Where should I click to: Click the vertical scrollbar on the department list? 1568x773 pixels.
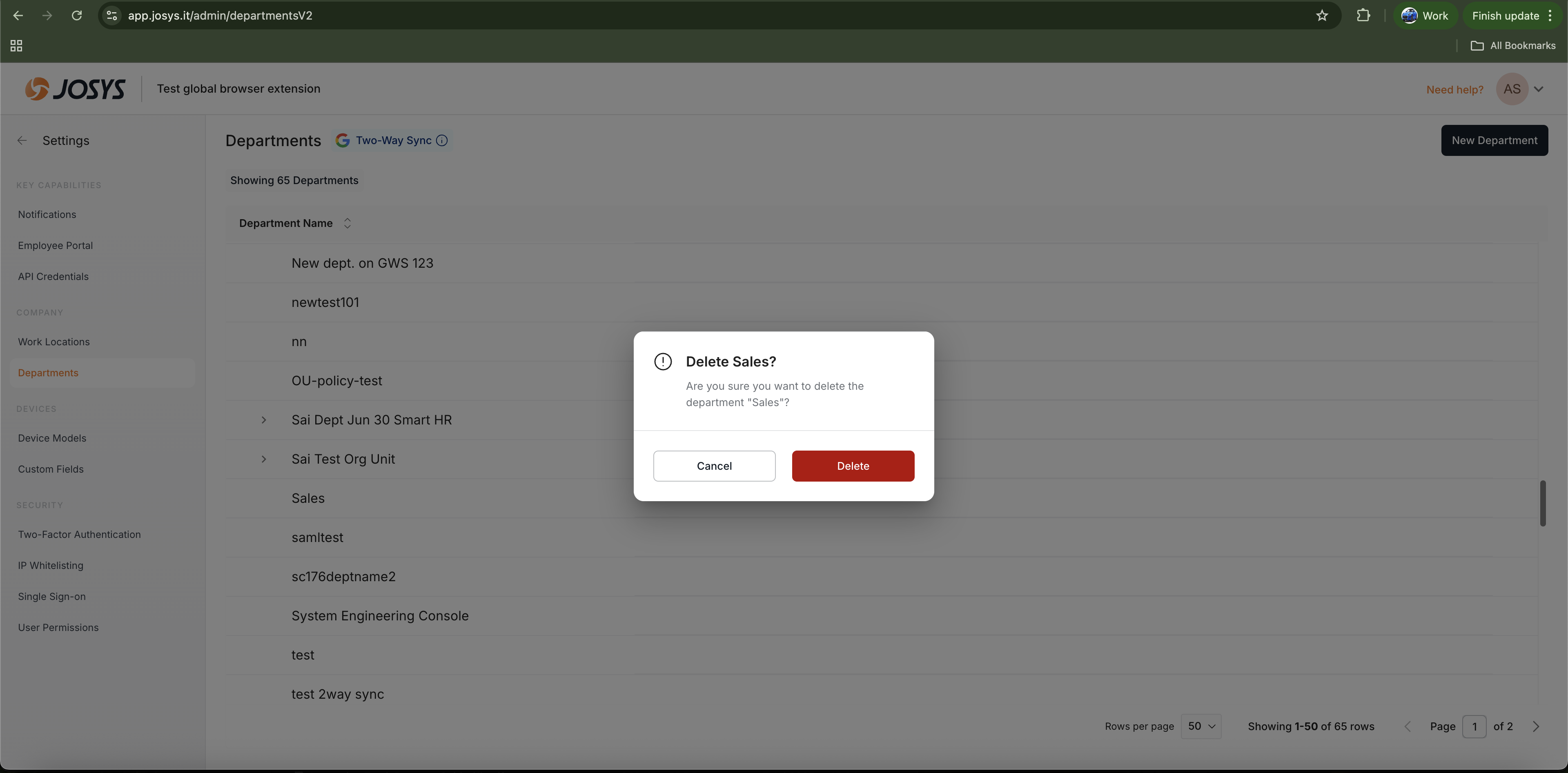(x=1542, y=503)
